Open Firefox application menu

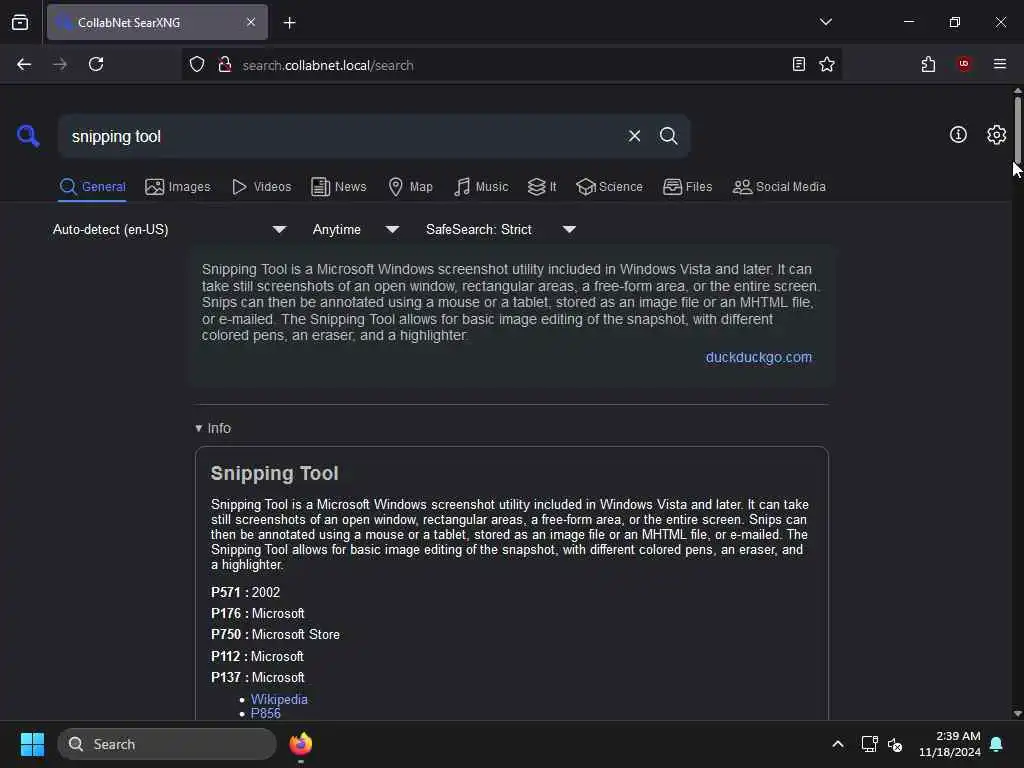tap(1000, 64)
